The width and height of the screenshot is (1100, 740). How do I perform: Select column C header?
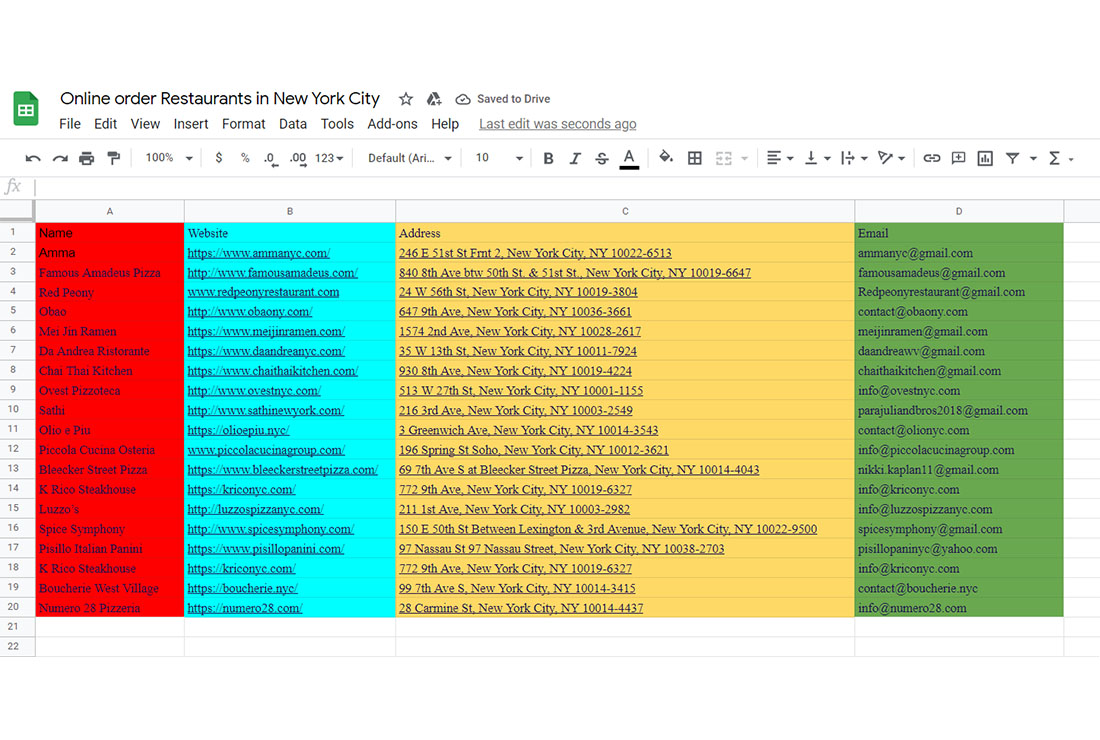click(x=625, y=211)
